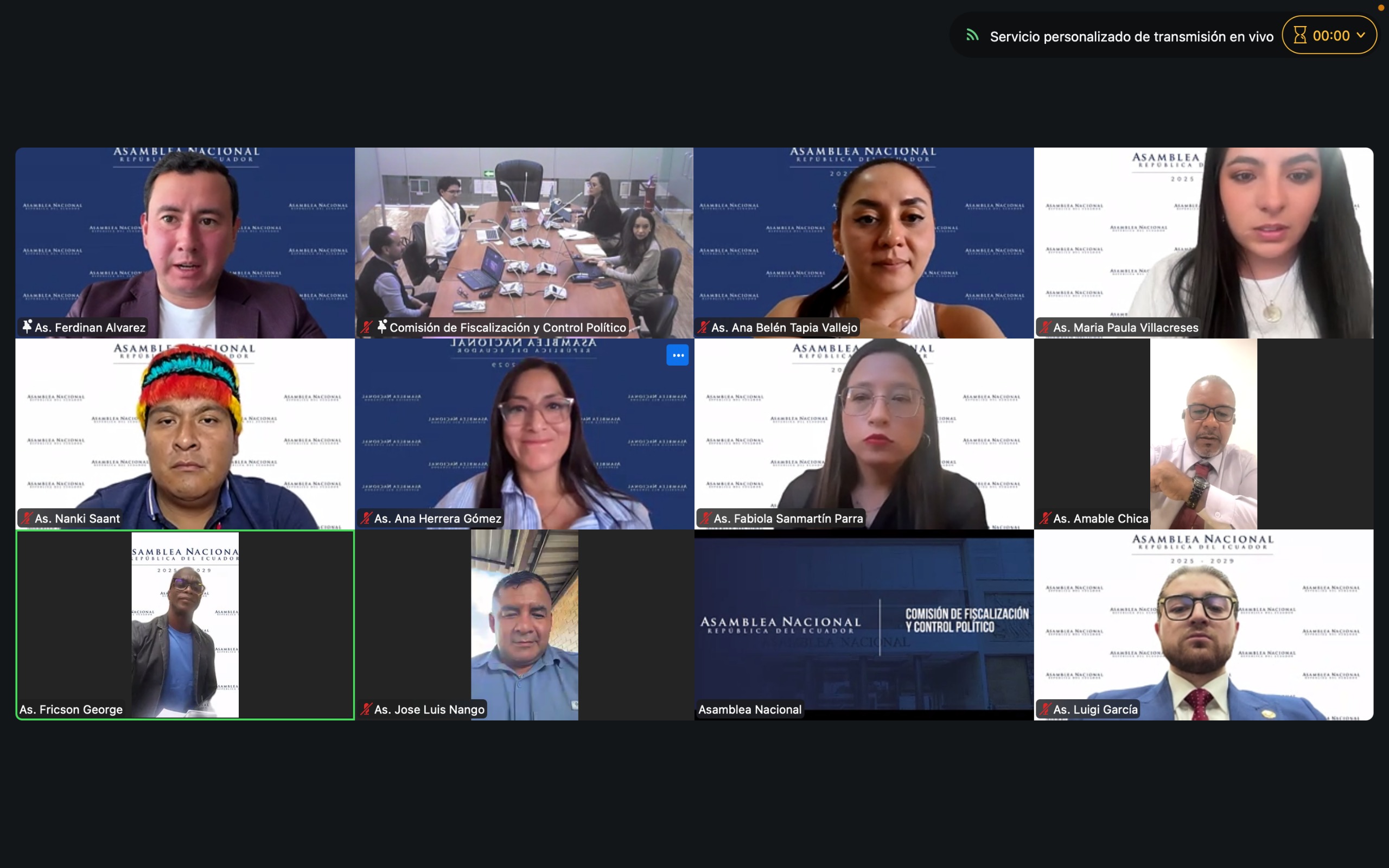Click the green live streaming signal icon
1389x868 pixels.
(972, 36)
